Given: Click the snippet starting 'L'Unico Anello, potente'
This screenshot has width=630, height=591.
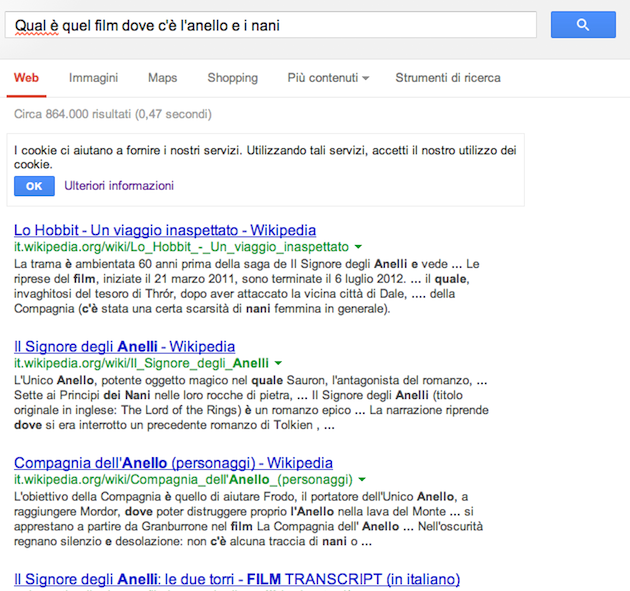Looking at the screenshot, I should pos(251,403).
